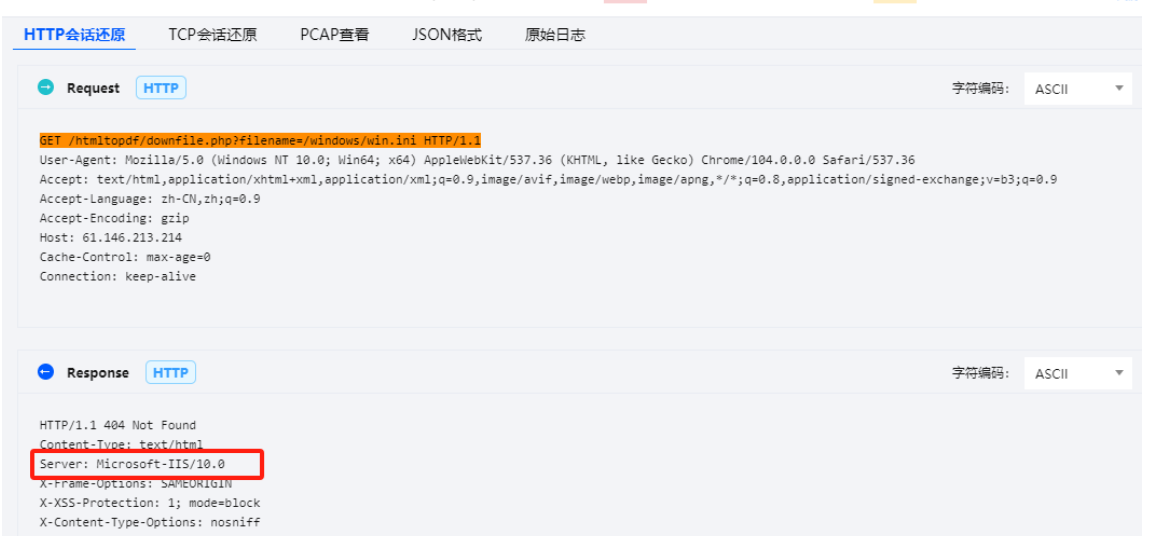This screenshot has width=1163, height=536.
Task: Open the Response character encoding ASCII dropdown
Action: point(1077,373)
